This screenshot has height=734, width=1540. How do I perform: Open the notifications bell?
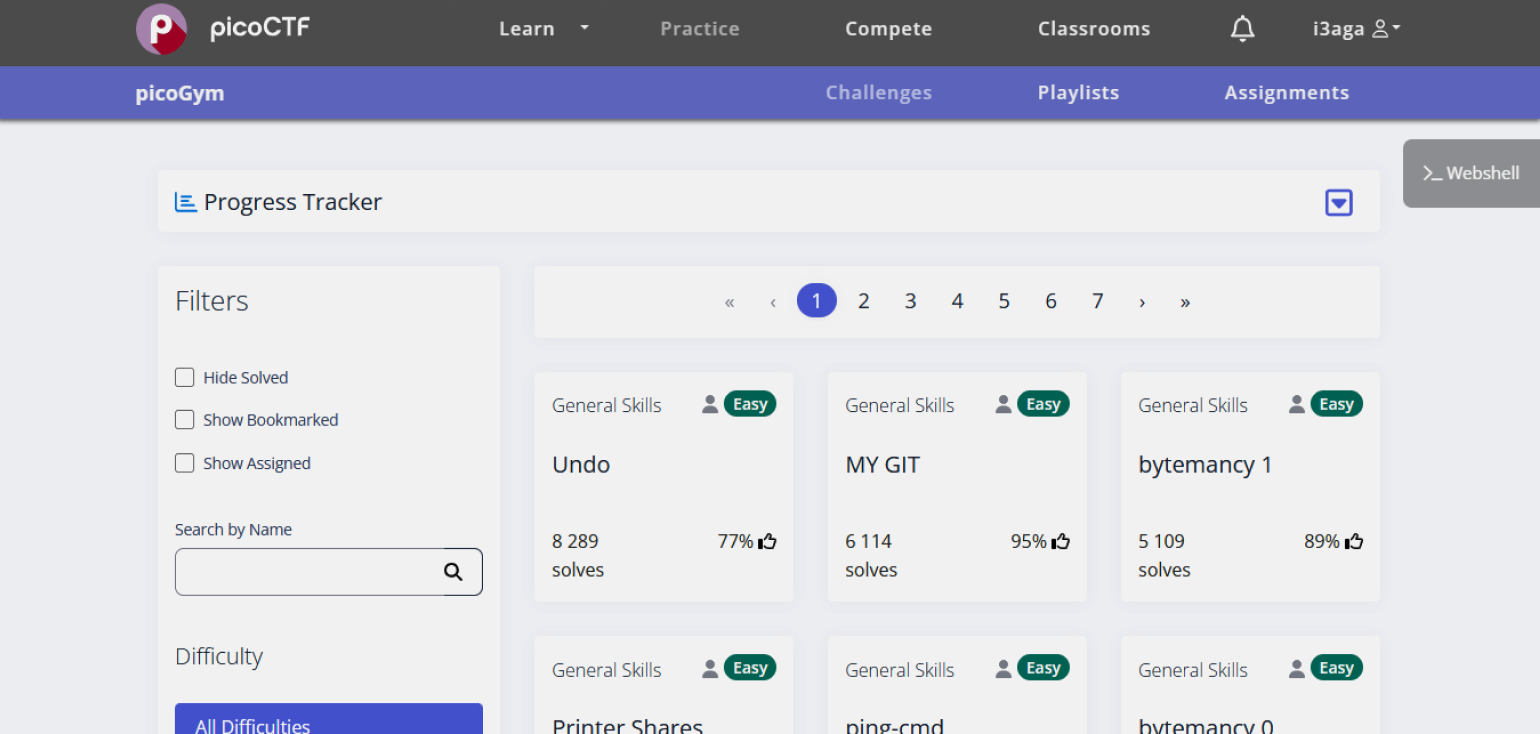pos(1242,30)
